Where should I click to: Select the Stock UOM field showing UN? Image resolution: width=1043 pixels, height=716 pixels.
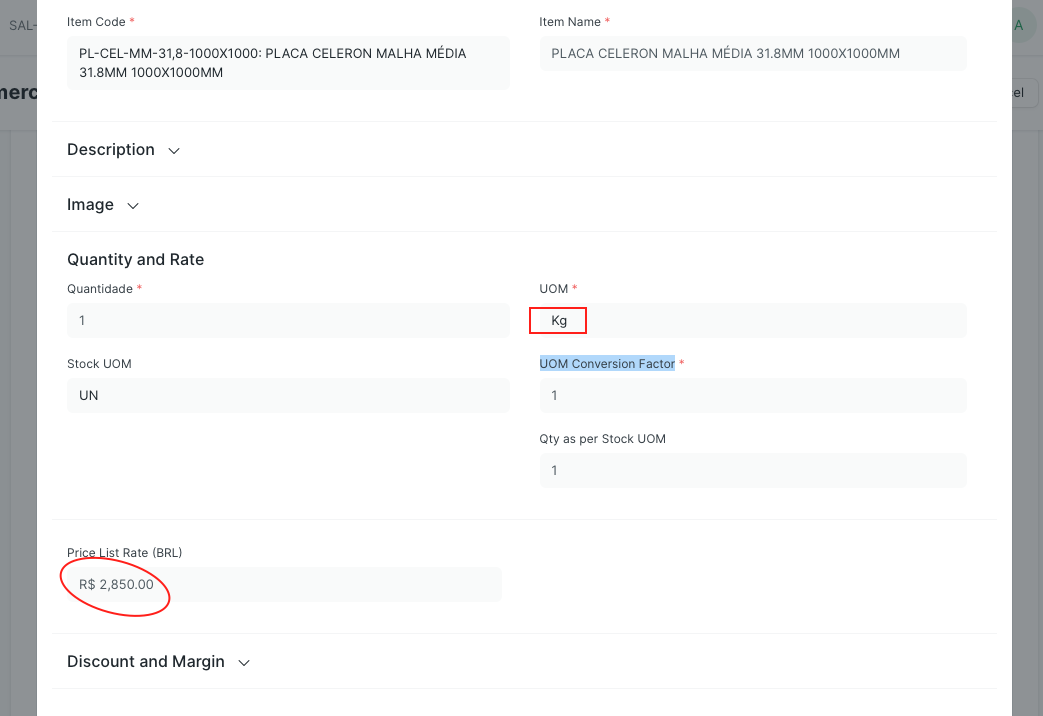(288, 395)
